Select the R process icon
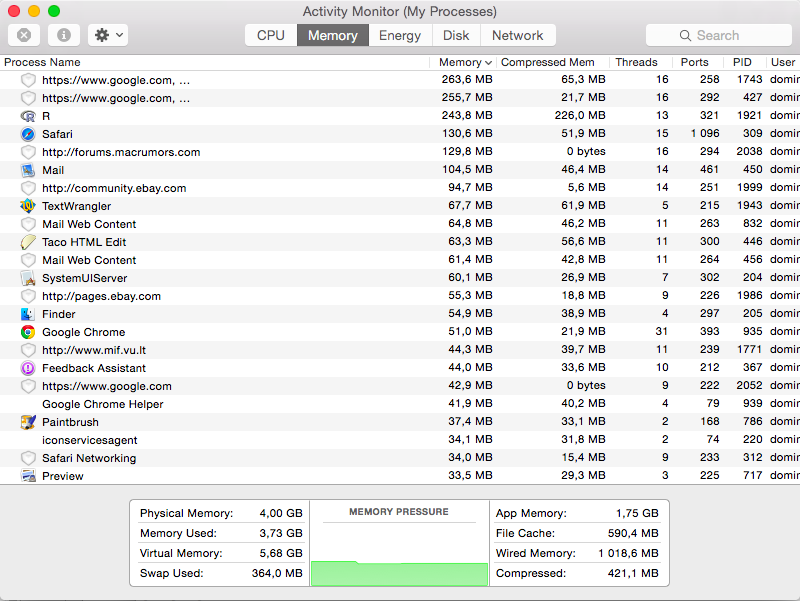Viewport: 800px width, 601px height. coord(28,116)
